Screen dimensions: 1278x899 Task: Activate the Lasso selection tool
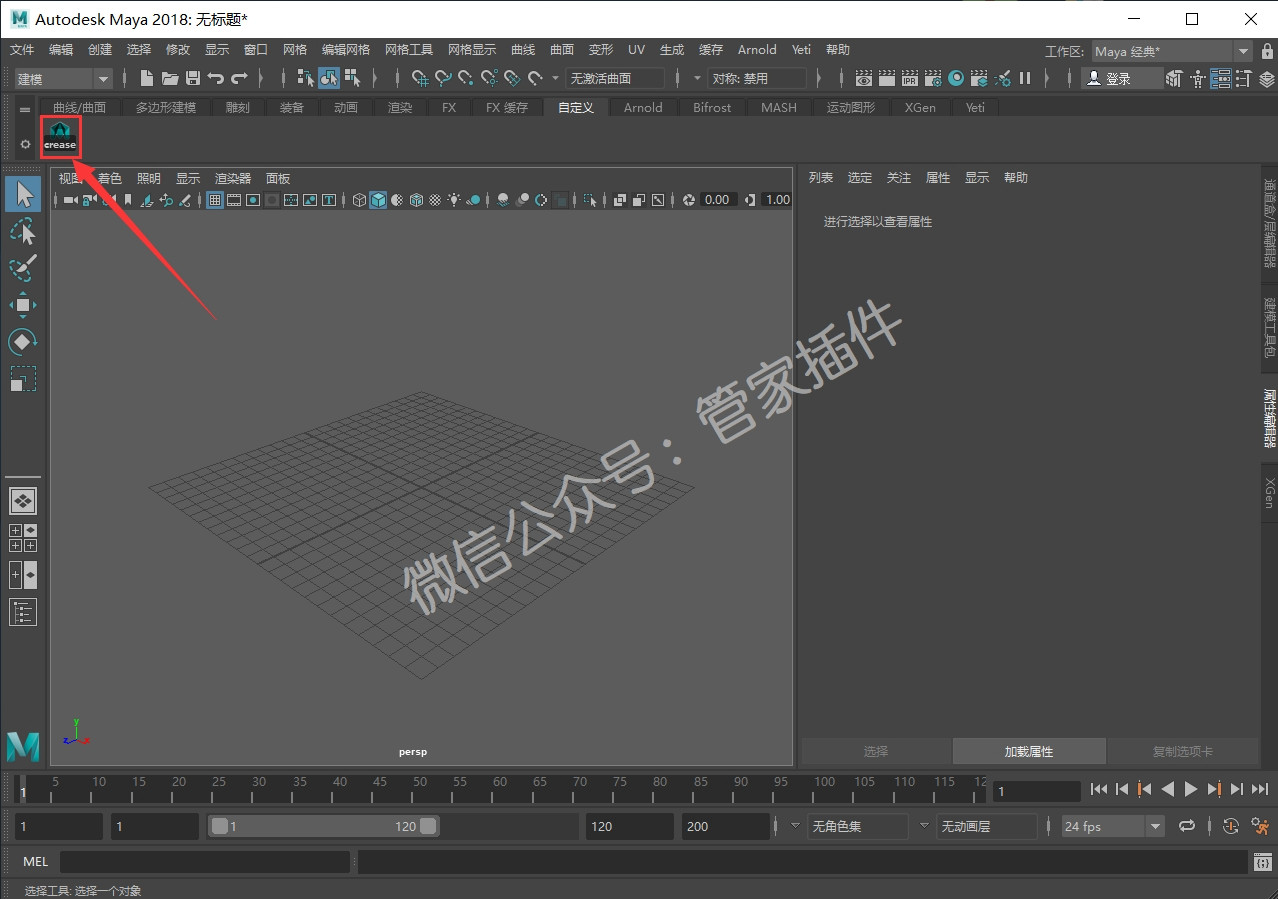[x=23, y=231]
